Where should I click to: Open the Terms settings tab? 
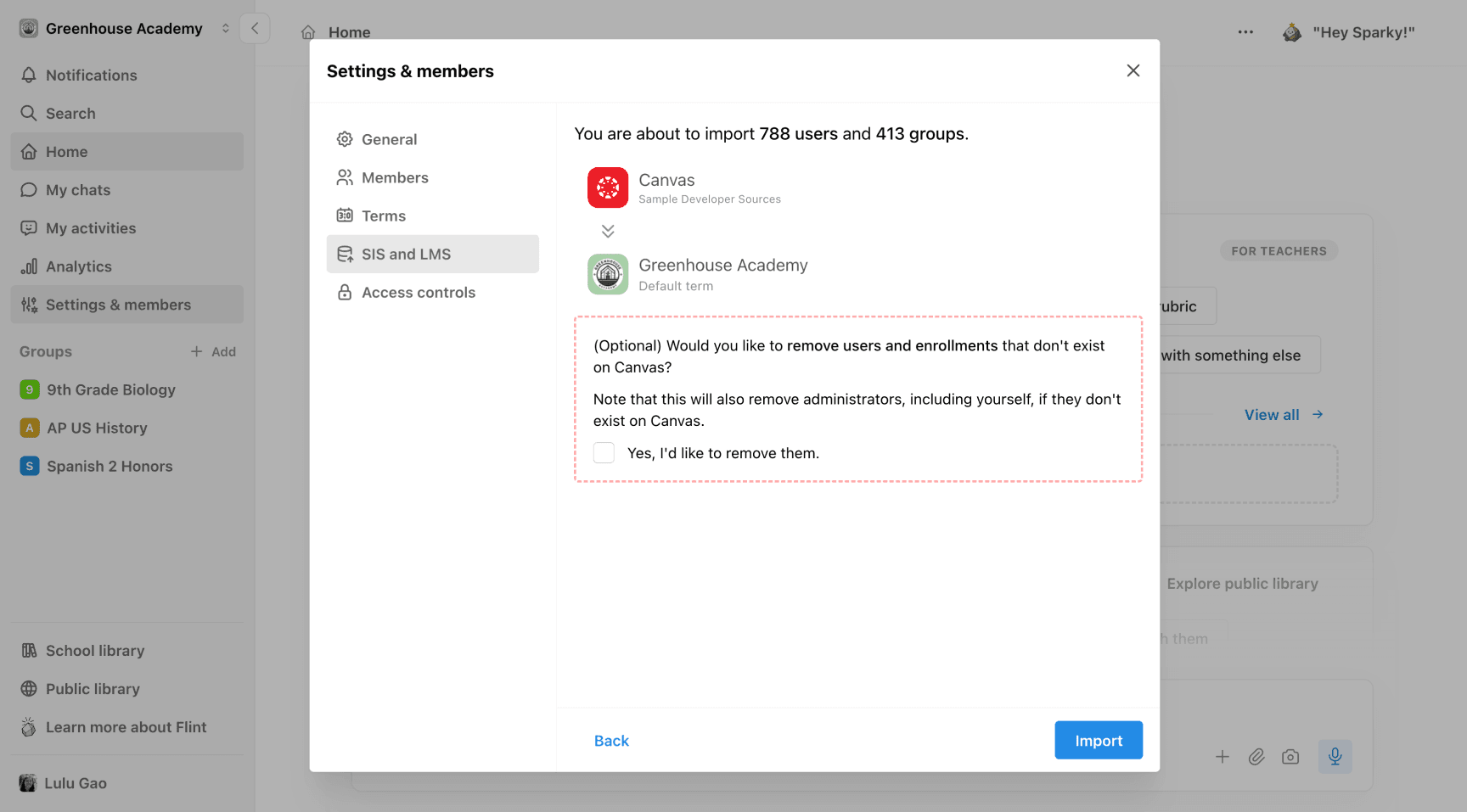[432, 216]
